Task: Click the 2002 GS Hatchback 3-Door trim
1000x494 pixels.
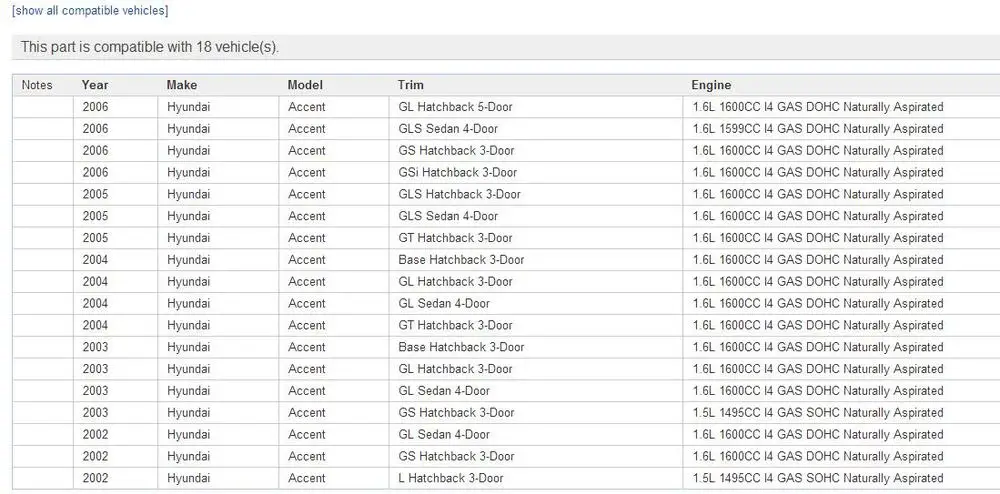Action: 536,456
